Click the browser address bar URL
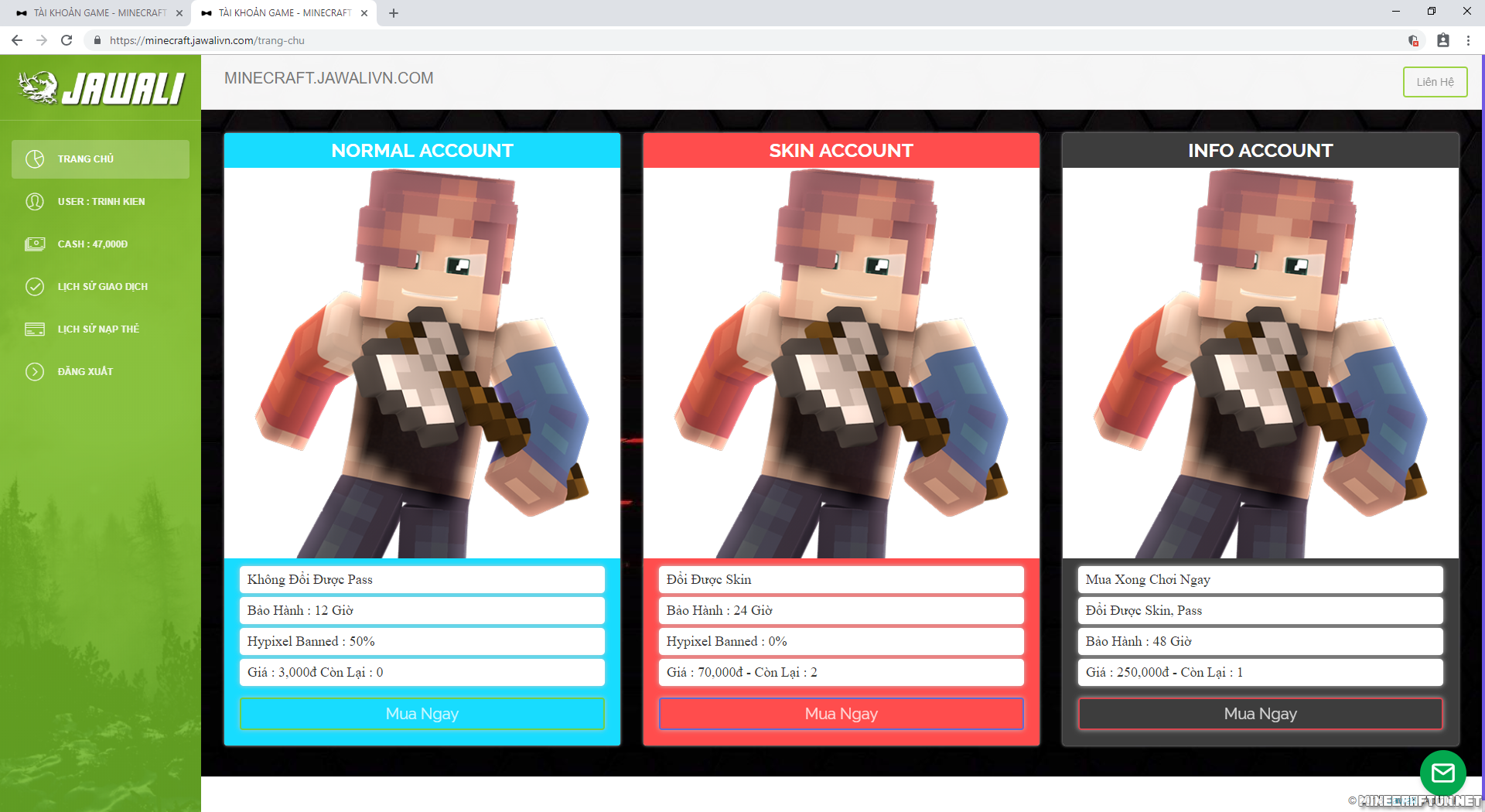Image resolution: width=1485 pixels, height=812 pixels. point(207,40)
